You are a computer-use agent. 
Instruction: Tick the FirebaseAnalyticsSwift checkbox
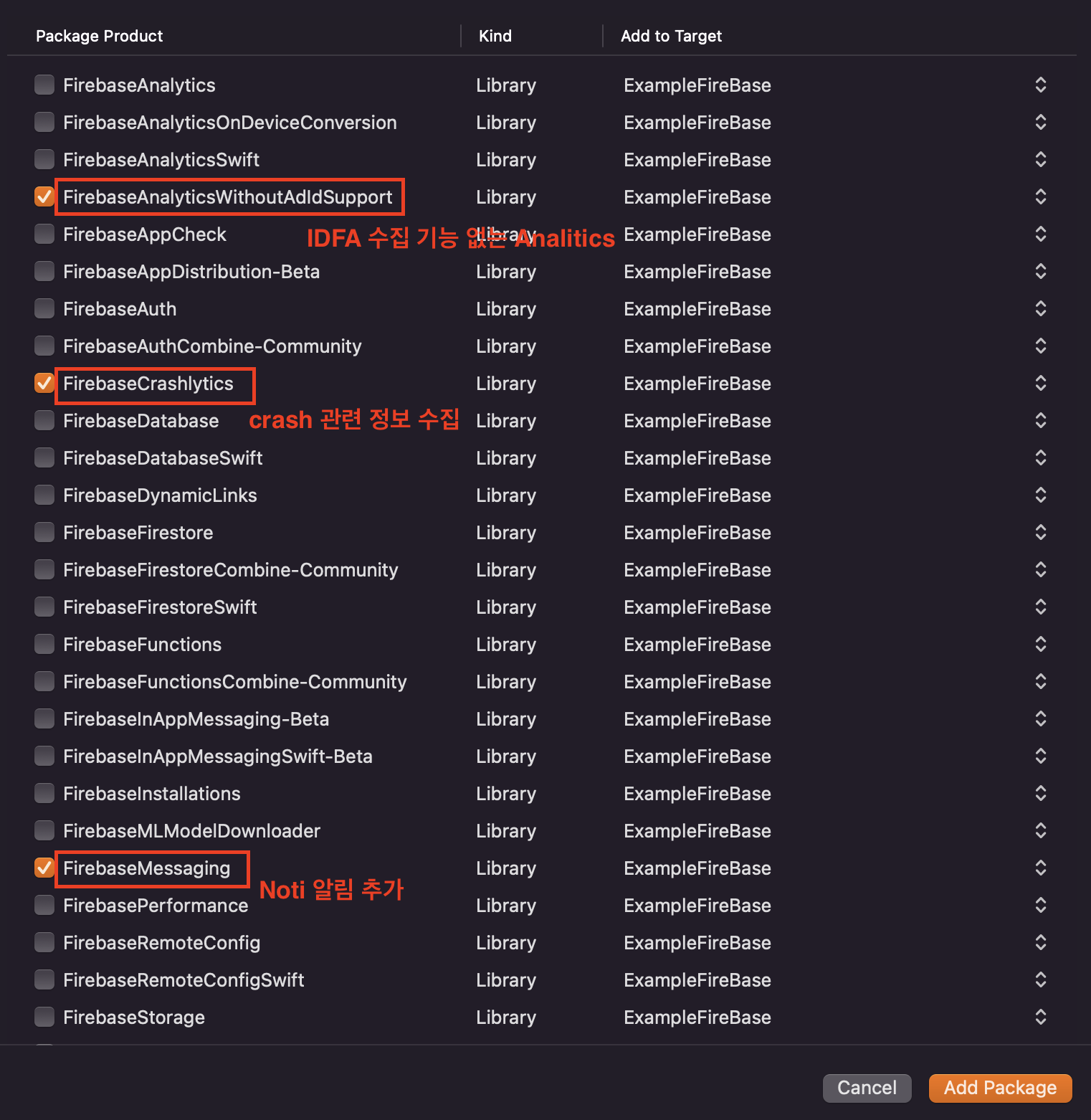44,159
